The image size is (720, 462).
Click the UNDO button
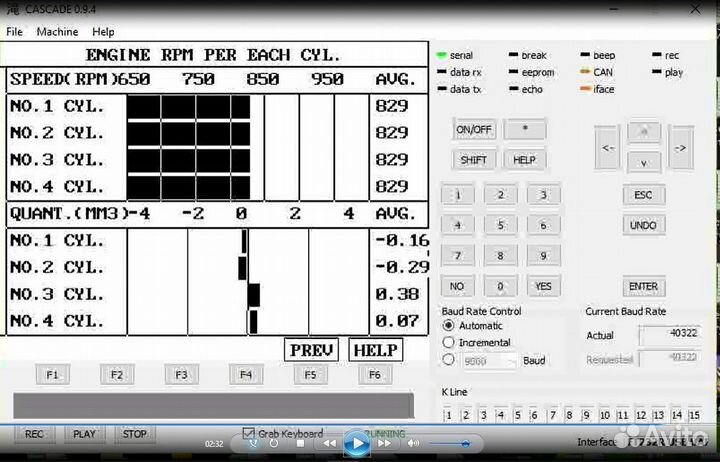(643, 225)
